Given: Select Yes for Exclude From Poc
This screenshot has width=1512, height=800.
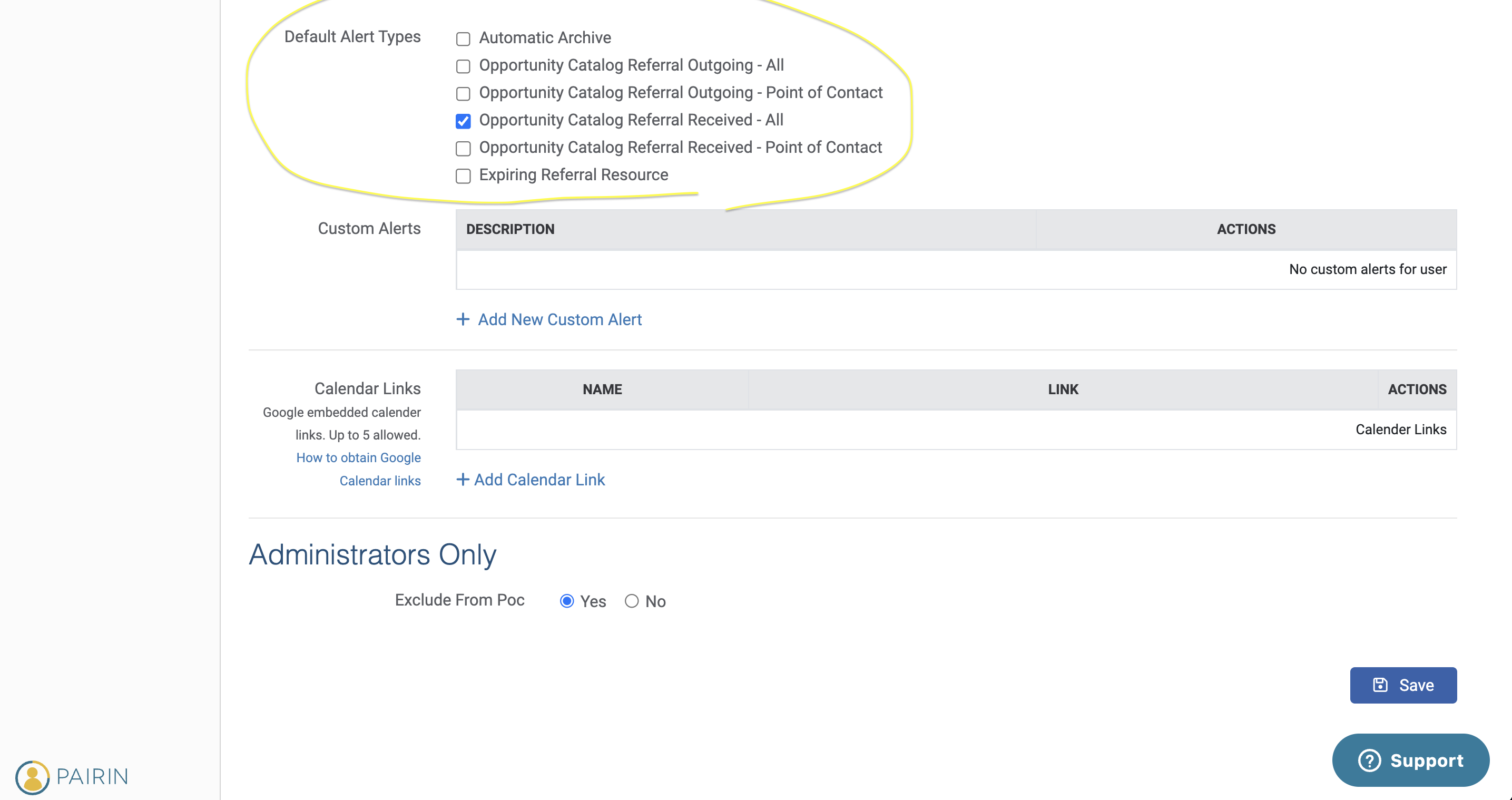Looking at the screenshot, I should (x=566, y=601).
